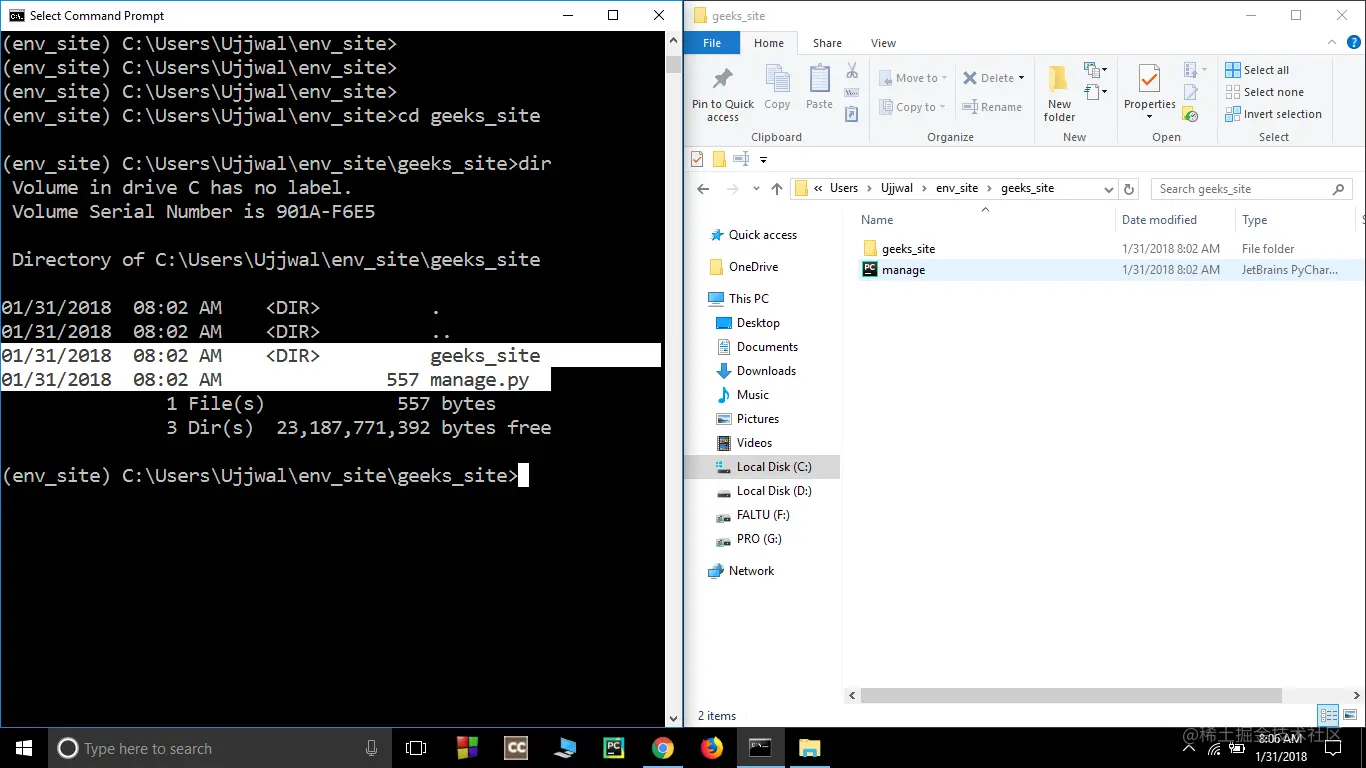
Task: Select geeks_site folder in file list
Action: (908, 248)
